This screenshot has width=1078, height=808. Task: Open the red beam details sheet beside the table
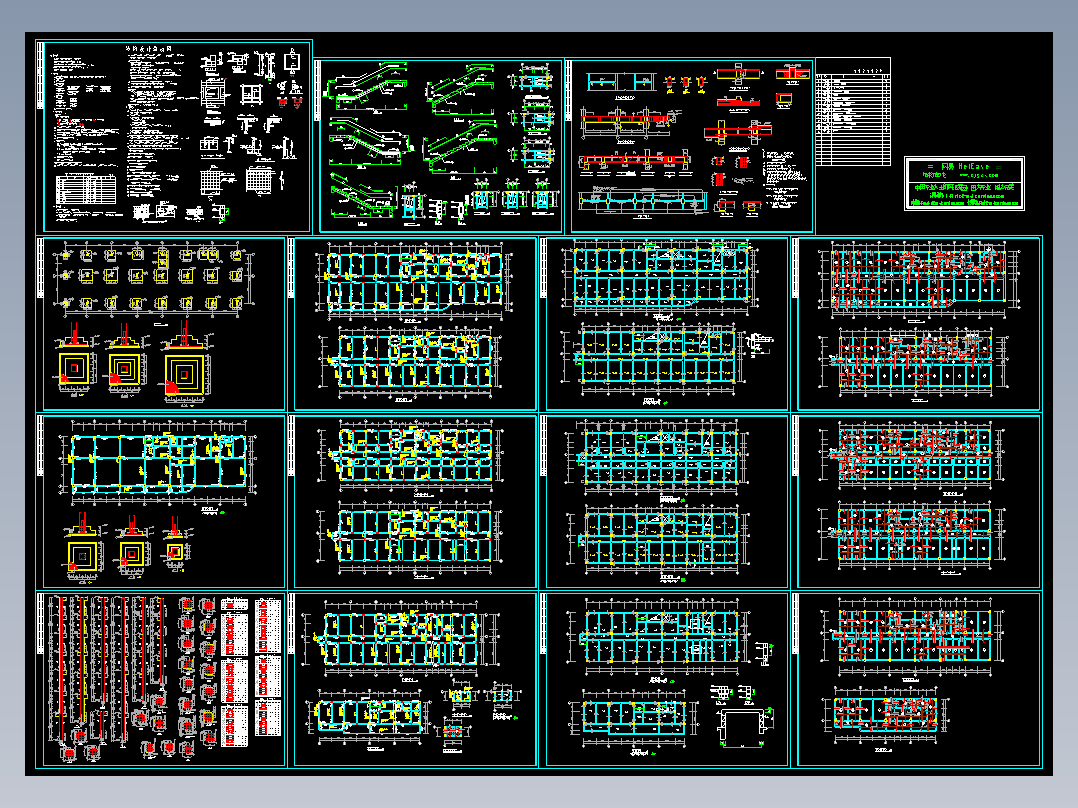pos(690,146)
